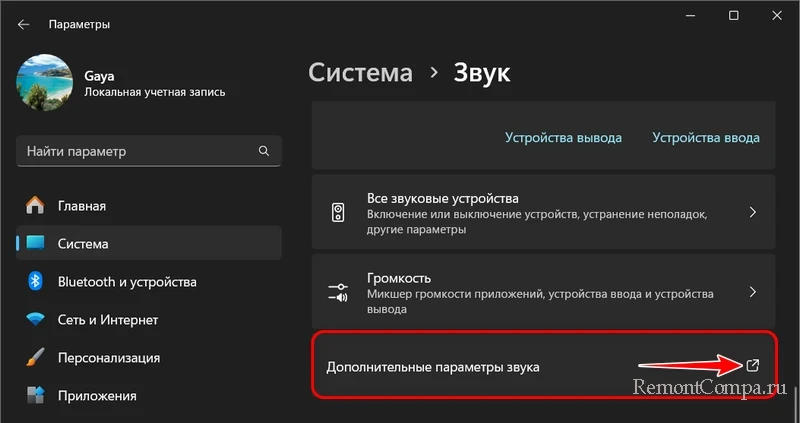Click the Wi-Fi icon in sidebar

click(x=35, y=320)
